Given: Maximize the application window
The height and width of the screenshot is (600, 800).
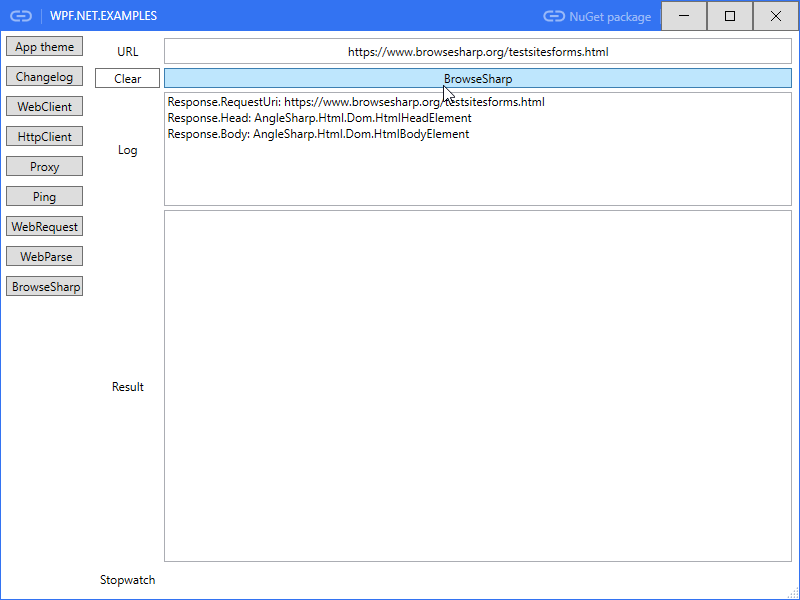Looking at the screenshot, I should (730, 16).
